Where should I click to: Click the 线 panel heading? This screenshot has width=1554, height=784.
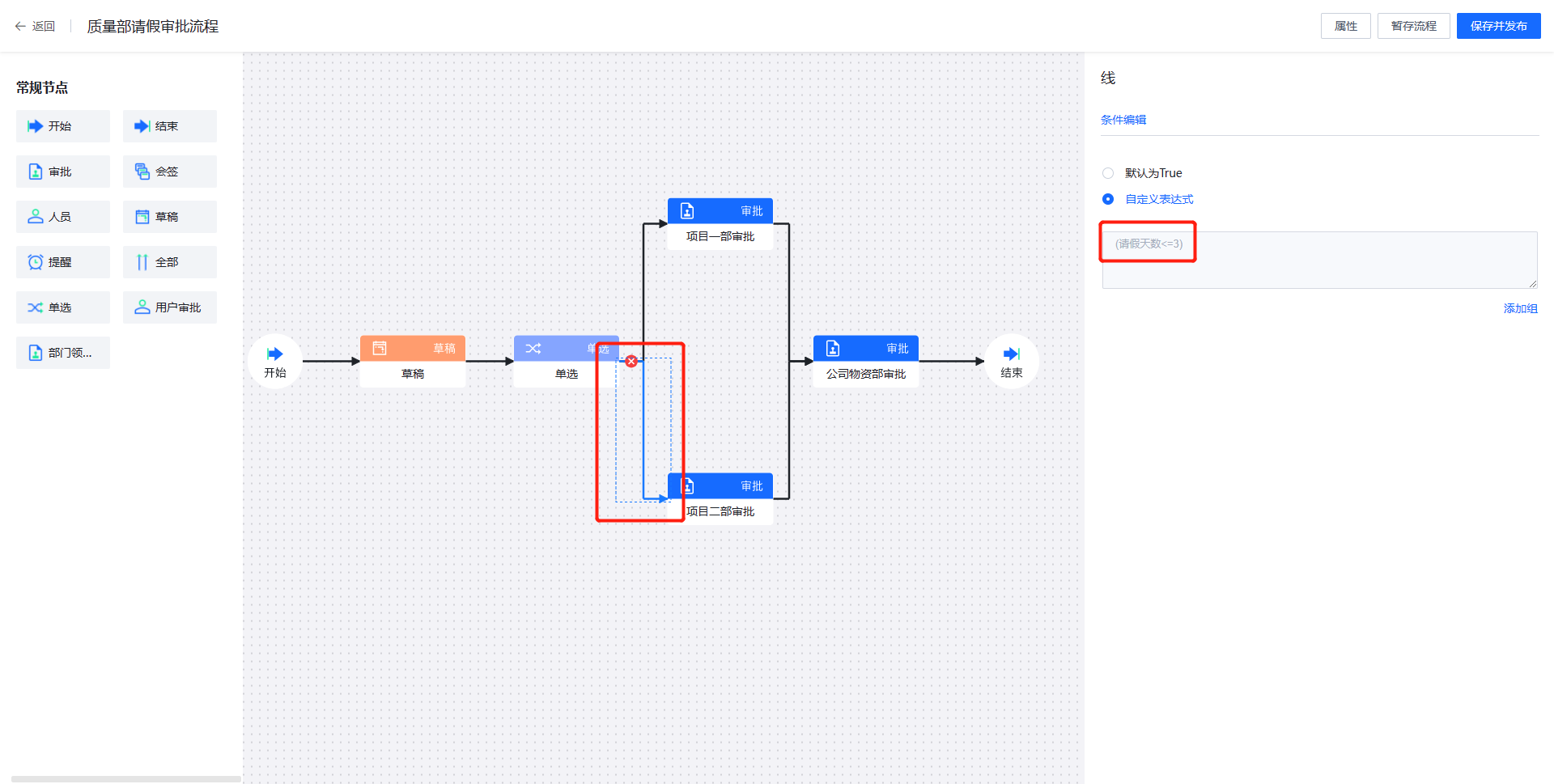point(1108,78)
